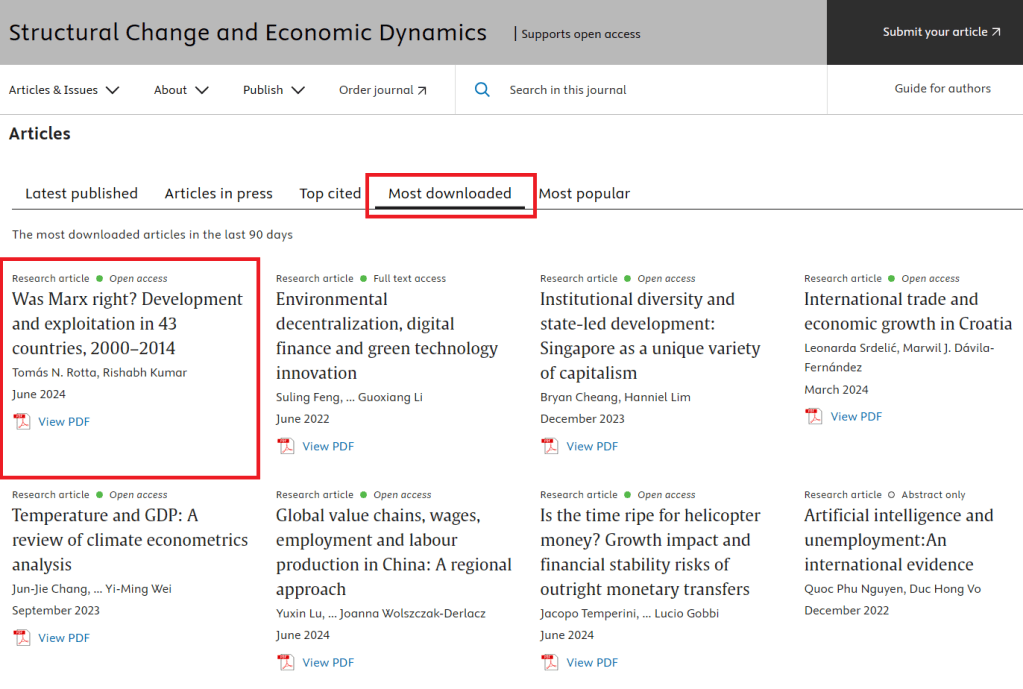
Task: Open the Articles in press tab
Action: (218, 194)
